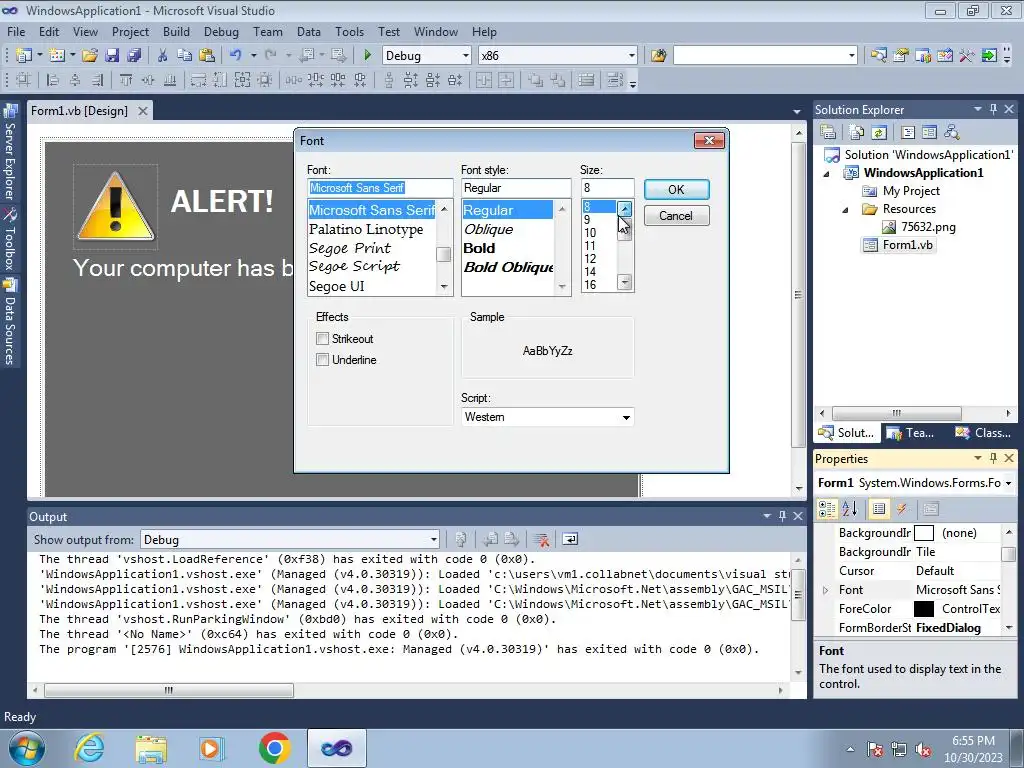
Task: Expand the Font property row in Properties
Action: [825, 590]
